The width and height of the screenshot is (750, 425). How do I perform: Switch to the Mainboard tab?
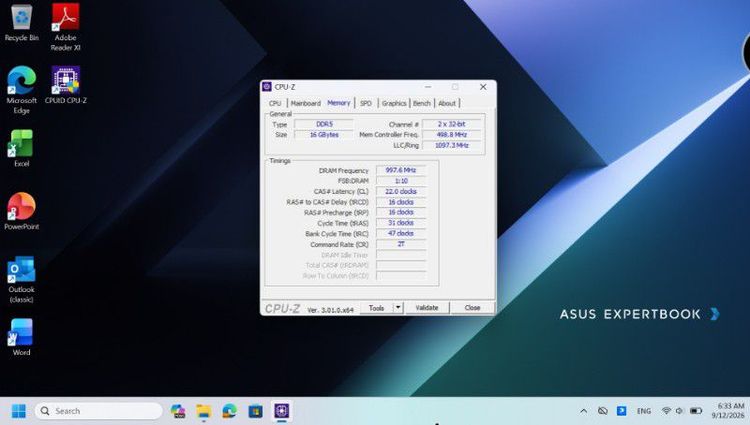click(x=306, y=103)
